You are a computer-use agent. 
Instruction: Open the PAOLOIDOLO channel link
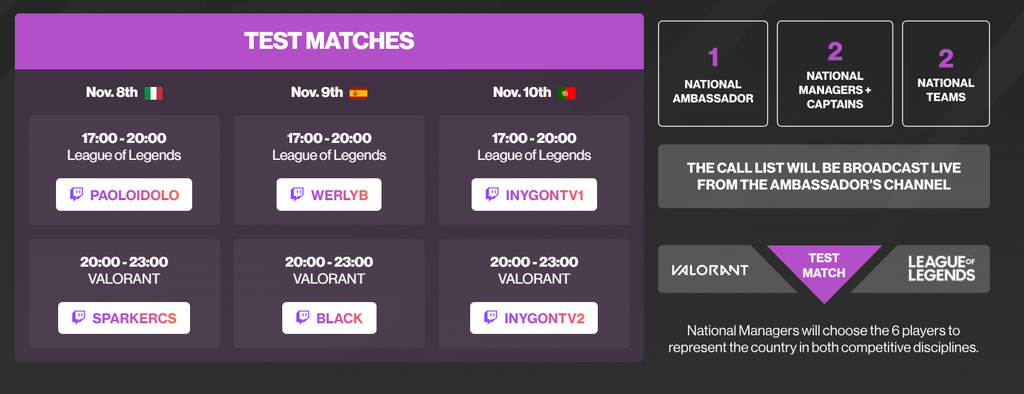pos(124,195)
